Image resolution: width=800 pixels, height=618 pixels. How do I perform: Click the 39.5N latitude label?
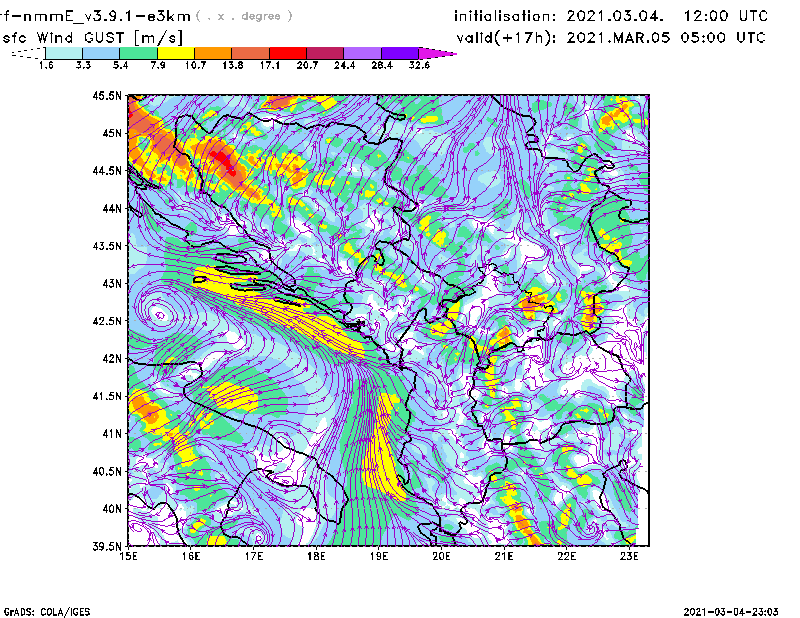[x=107, y=547]
